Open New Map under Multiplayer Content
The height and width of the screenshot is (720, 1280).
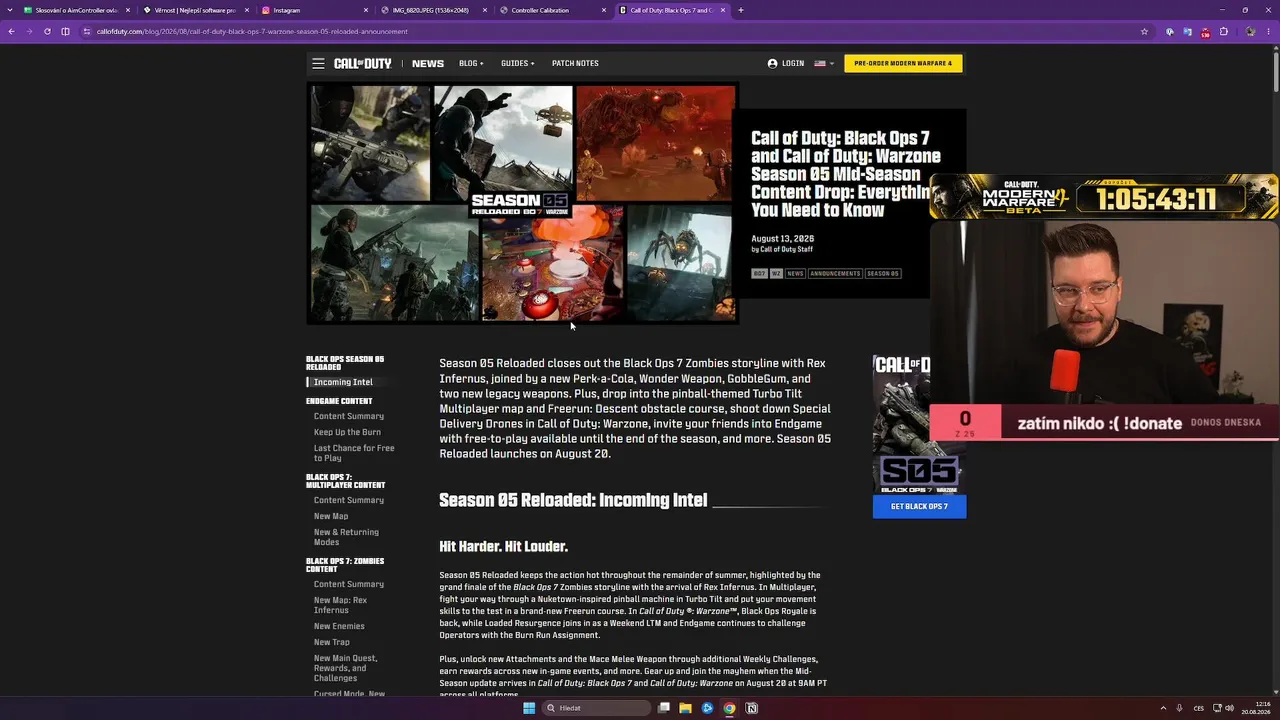(x=331, y=516)
